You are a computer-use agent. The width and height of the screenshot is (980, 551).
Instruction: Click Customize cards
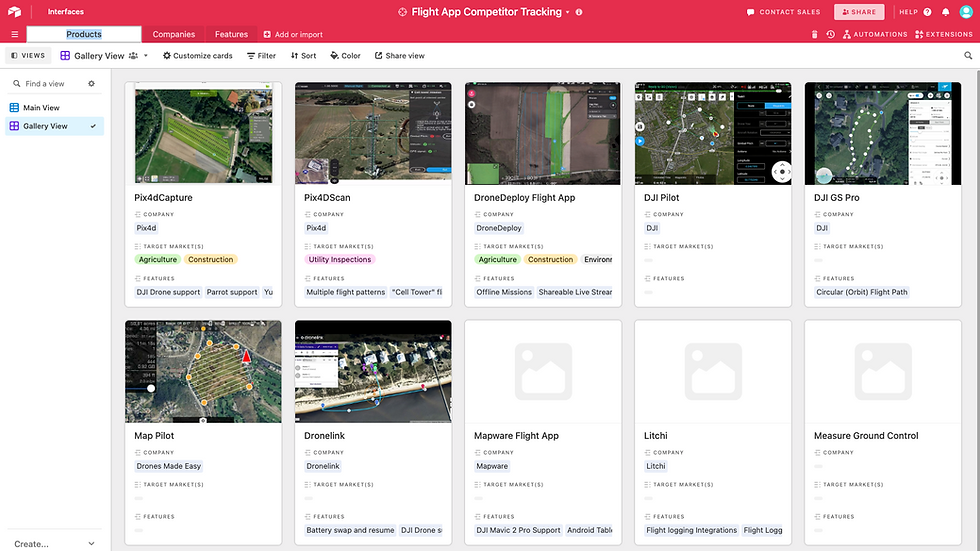[198, 56]
